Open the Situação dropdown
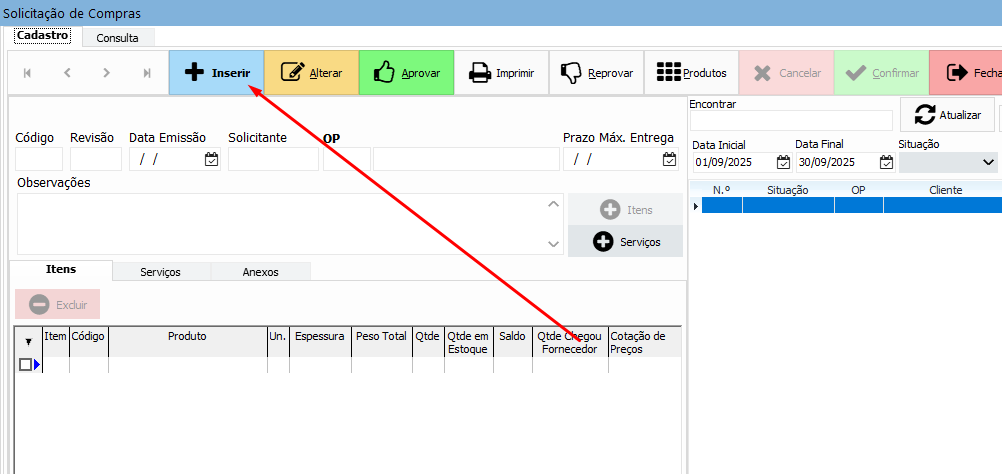Viewport: 1002px width, 474px height. [988, 162]
